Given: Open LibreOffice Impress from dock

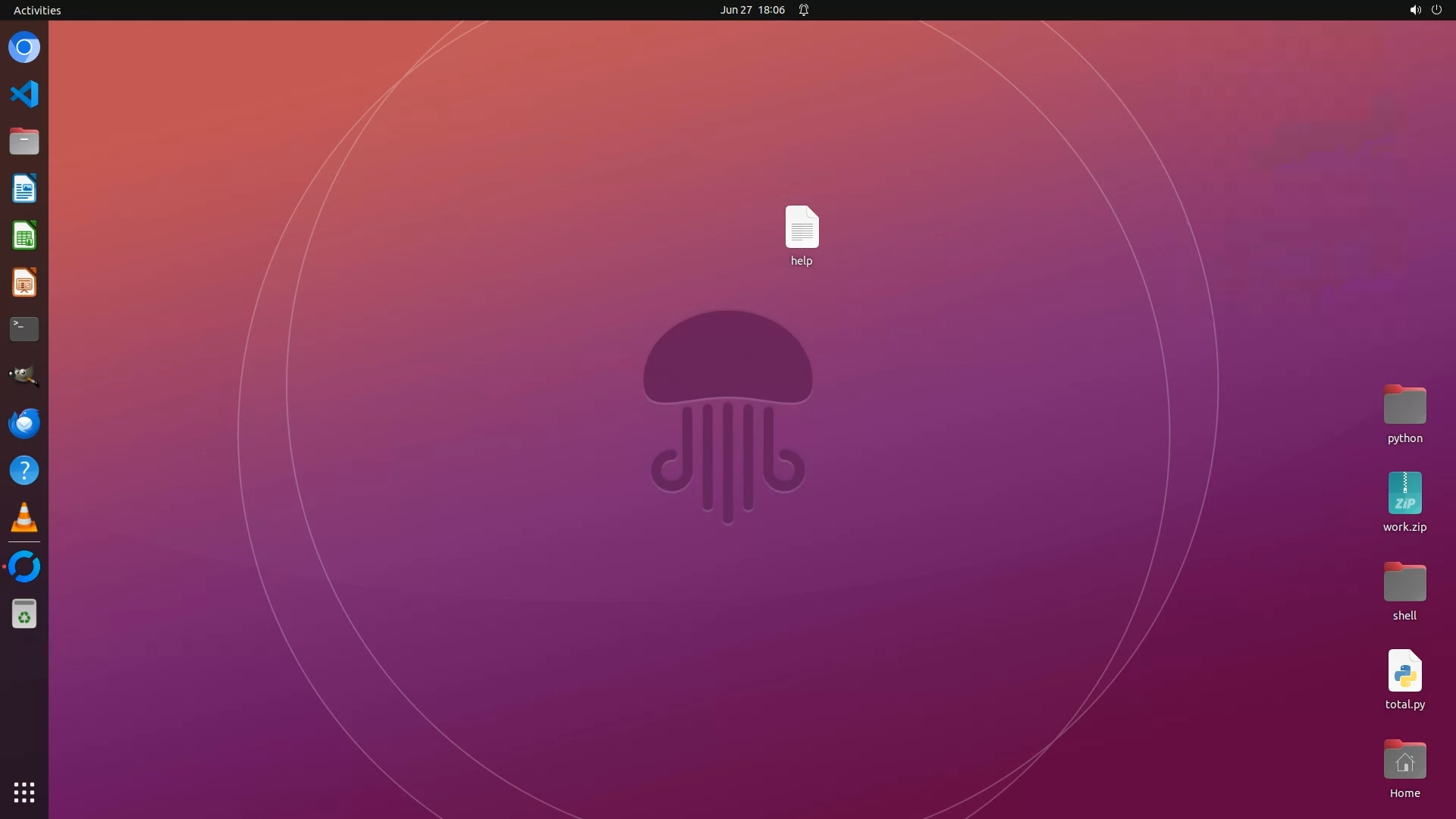Looking at the screenshot, I should (x=24, y=283).
